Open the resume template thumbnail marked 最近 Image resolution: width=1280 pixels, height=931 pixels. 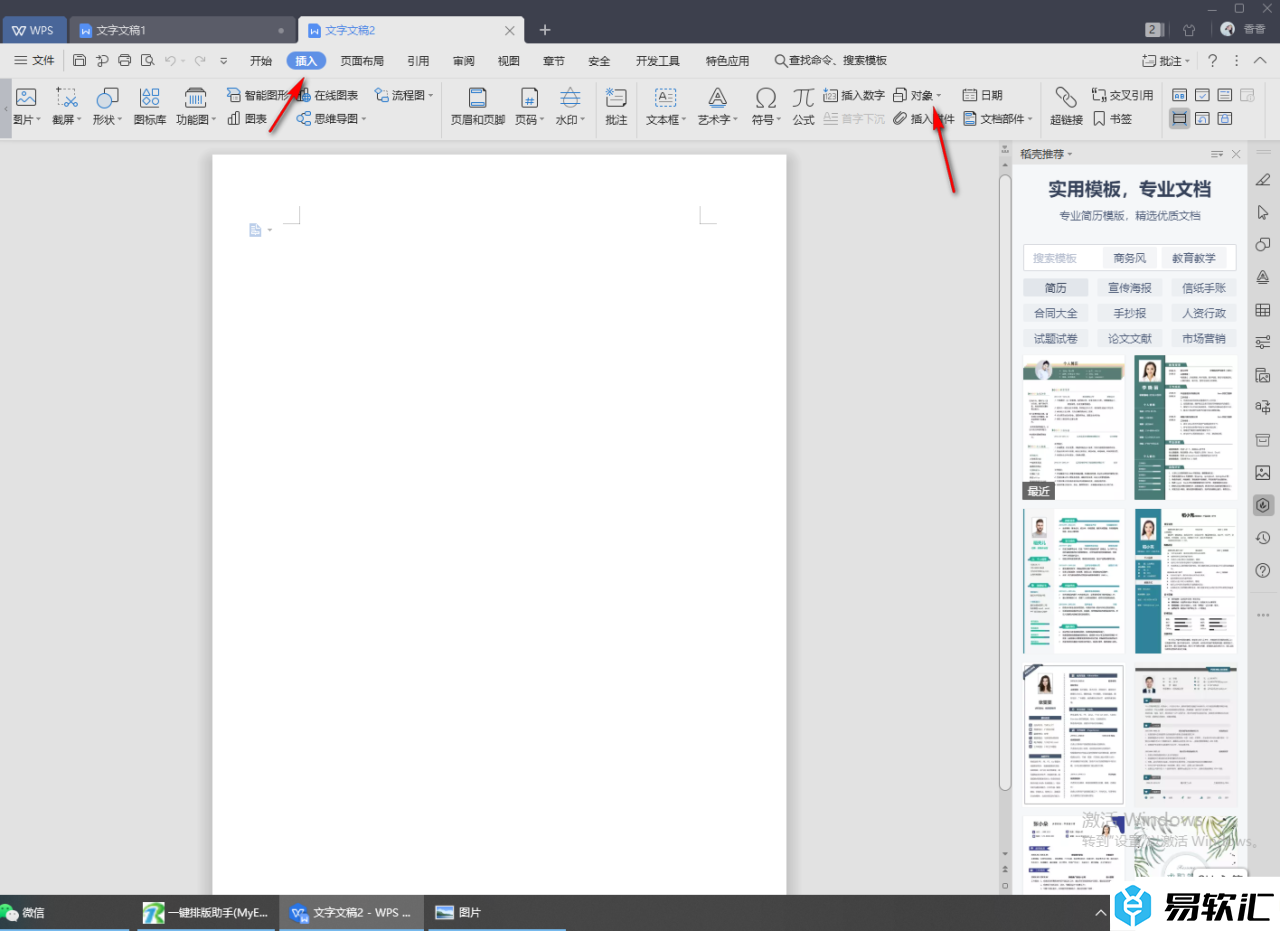coord(1074,427)
